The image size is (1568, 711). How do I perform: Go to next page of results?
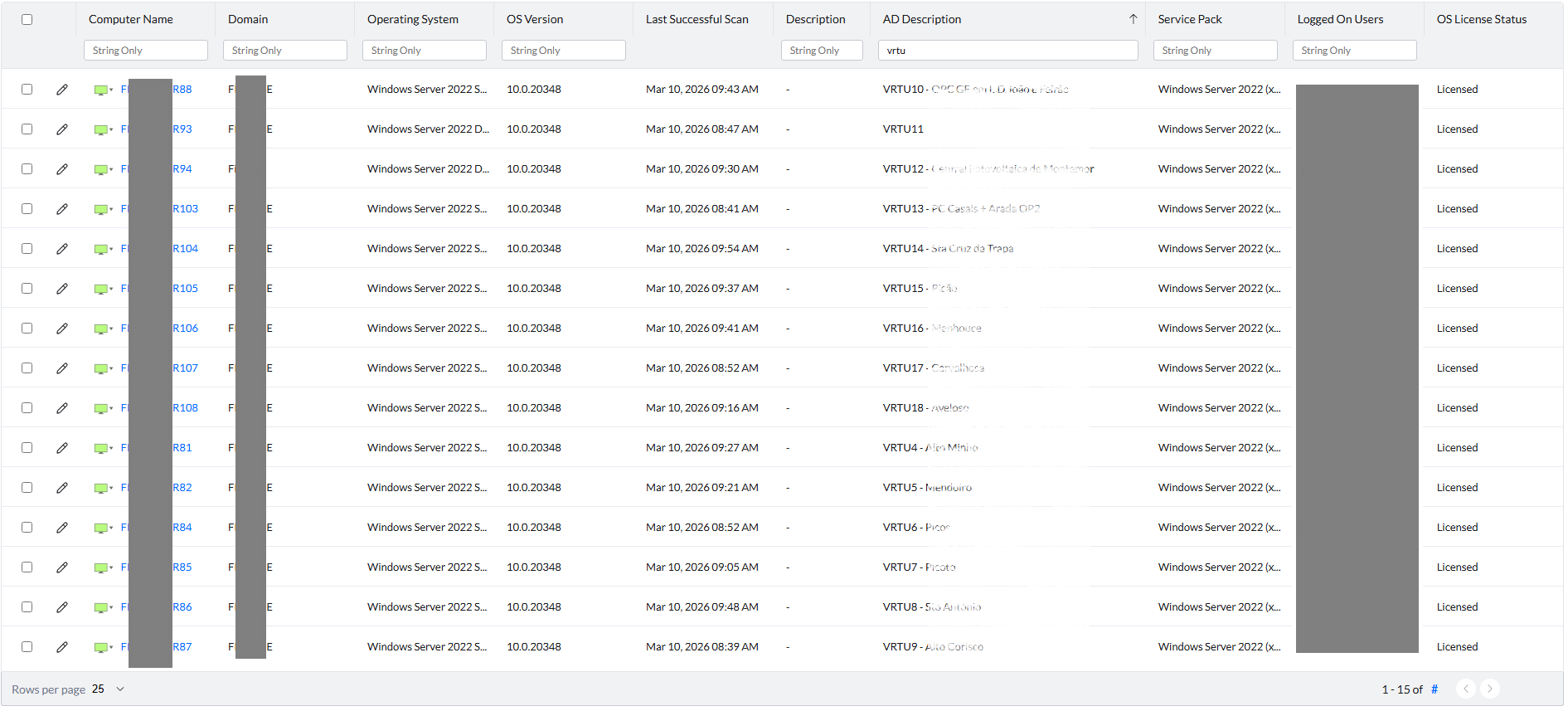(x=1489, y=689)
